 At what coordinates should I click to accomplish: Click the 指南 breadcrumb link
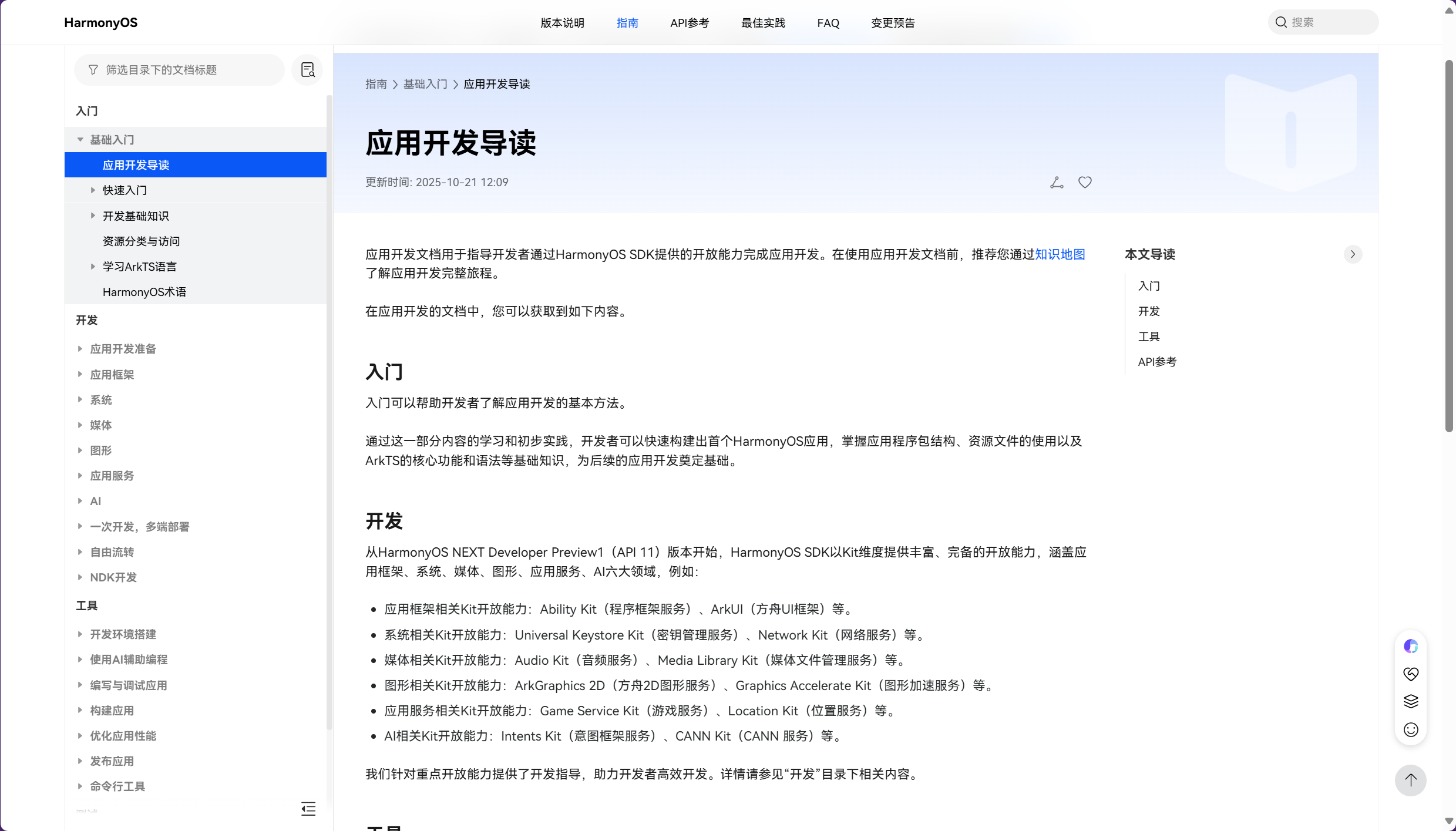click(375, 84)
